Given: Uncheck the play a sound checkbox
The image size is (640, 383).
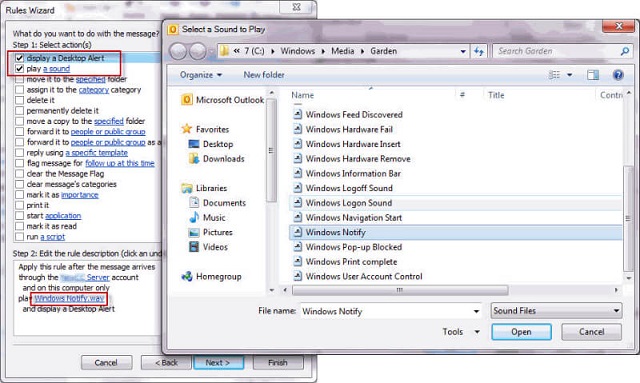Looking at the screenshot, I should pyautogui.click(x=19, y=69).
